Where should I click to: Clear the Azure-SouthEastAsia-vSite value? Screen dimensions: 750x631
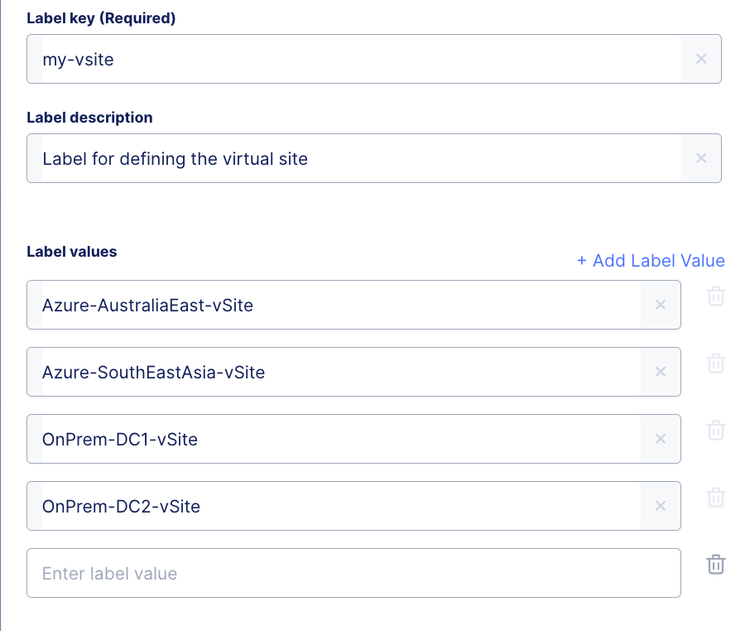pyautogui.click(x=660, y=372)
